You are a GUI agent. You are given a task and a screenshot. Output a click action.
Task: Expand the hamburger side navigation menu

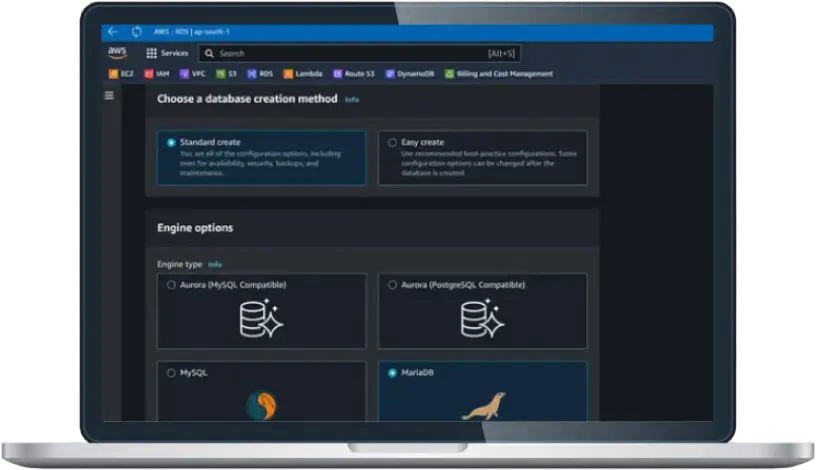[109, 95]
